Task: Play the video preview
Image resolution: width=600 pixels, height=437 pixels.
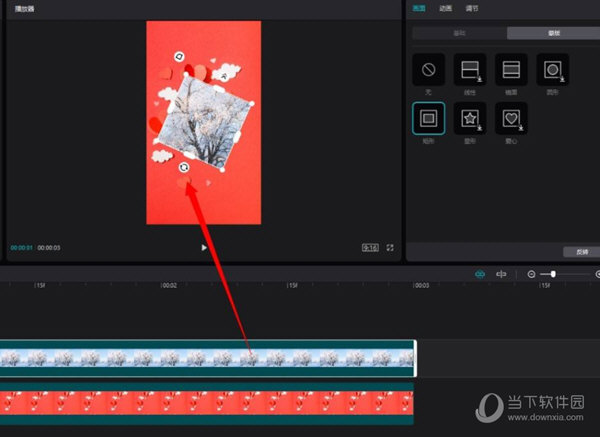Action: (x=204, y=247)
